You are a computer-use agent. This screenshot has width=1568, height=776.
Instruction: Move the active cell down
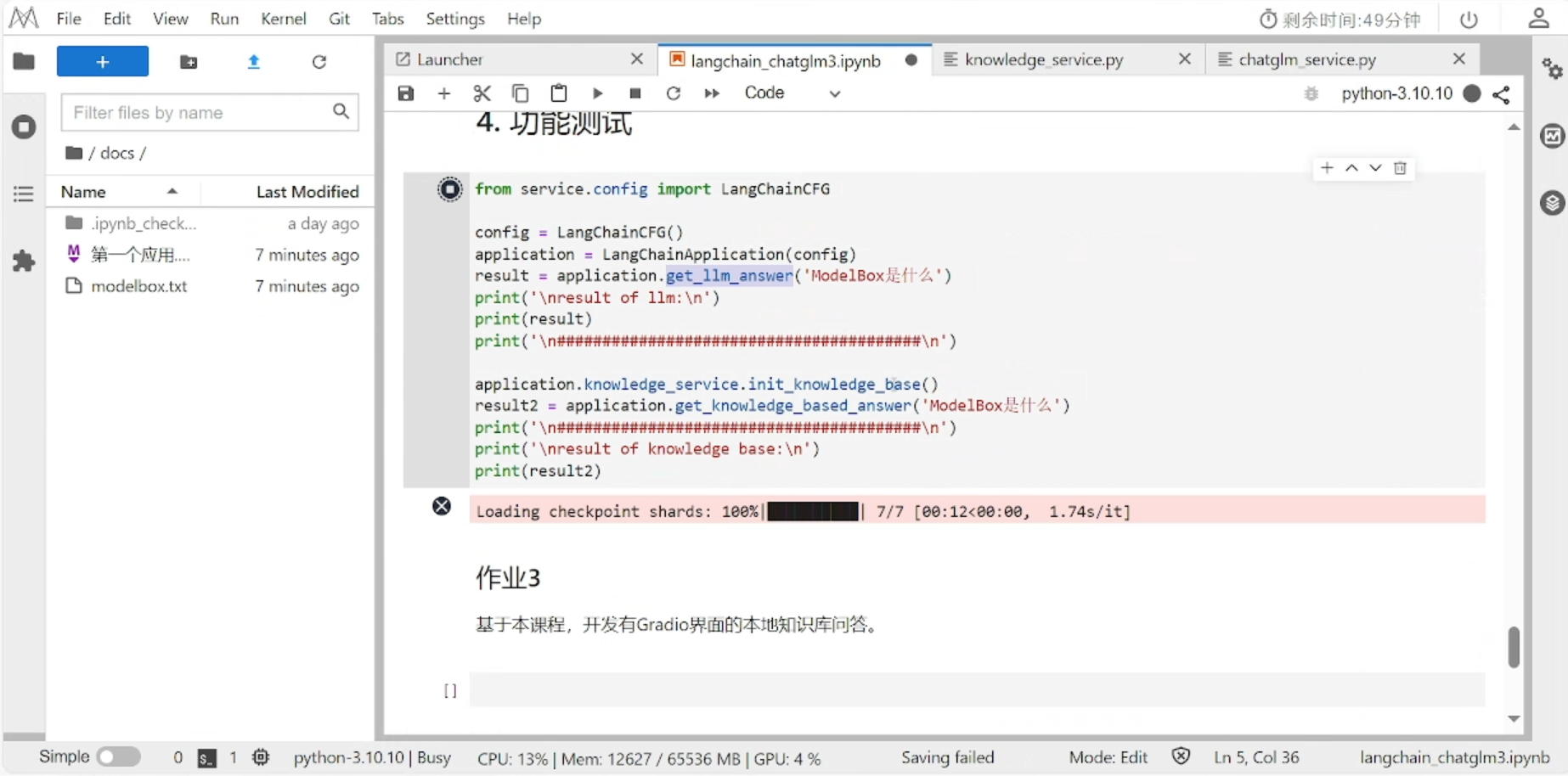tap(1375, 168)
